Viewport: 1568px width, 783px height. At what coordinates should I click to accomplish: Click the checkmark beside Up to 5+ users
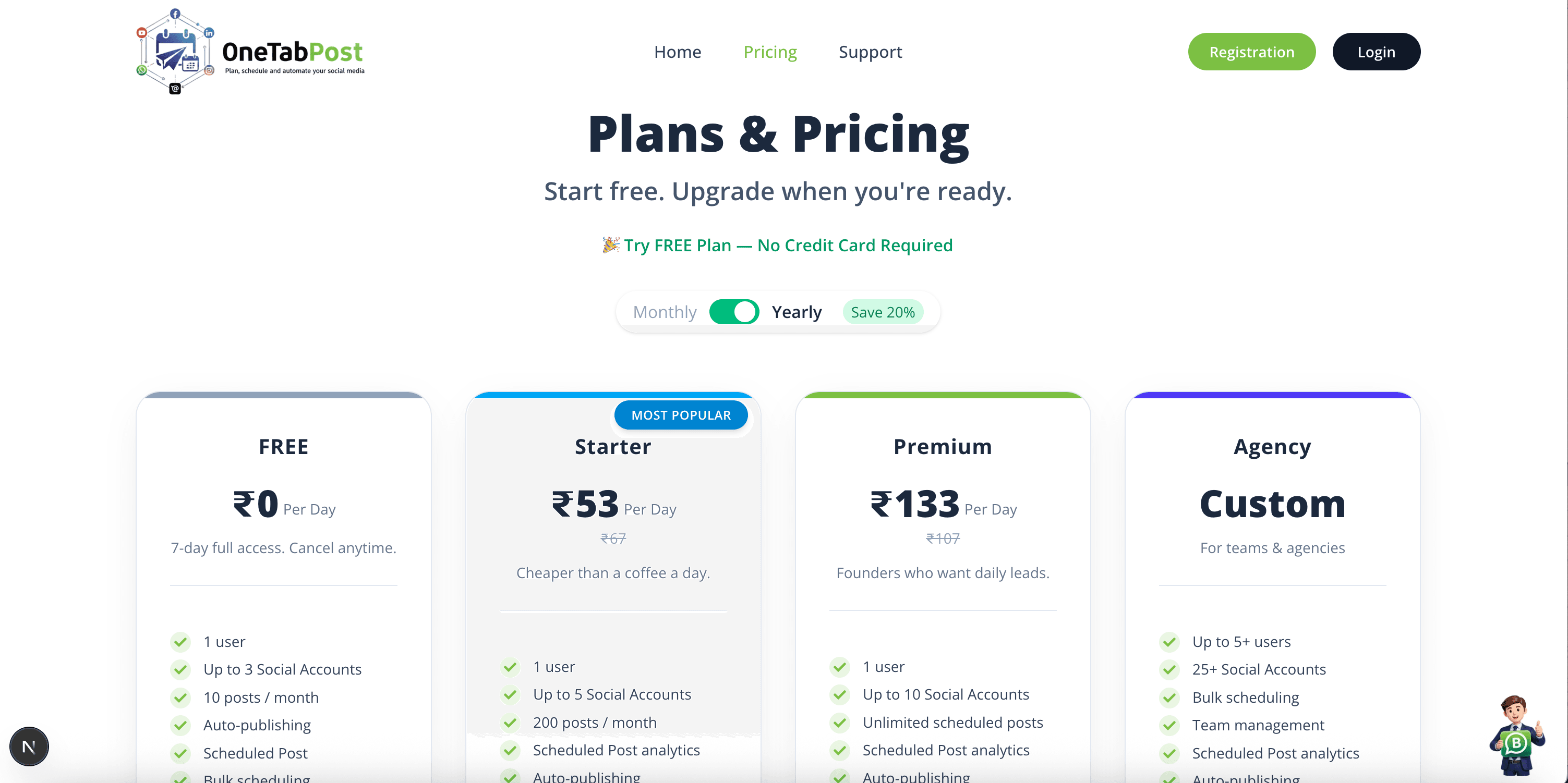click(1168, 642)
